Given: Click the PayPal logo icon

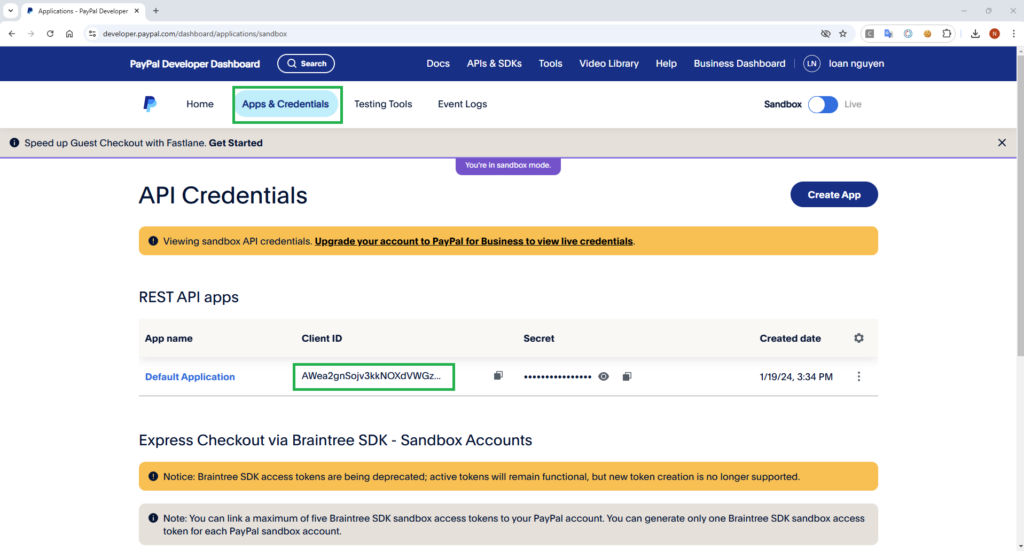Looking at the screenshot, I should [149, 104].
